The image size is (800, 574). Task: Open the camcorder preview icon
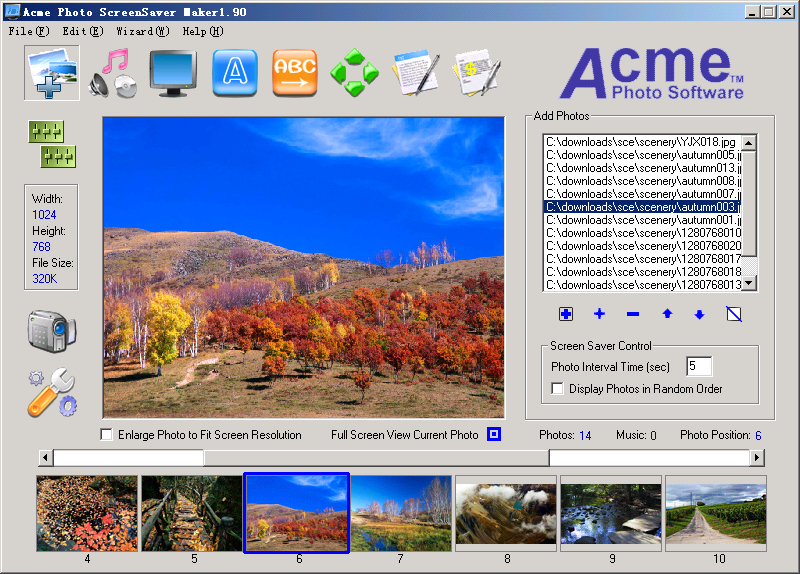coord(52,331)
